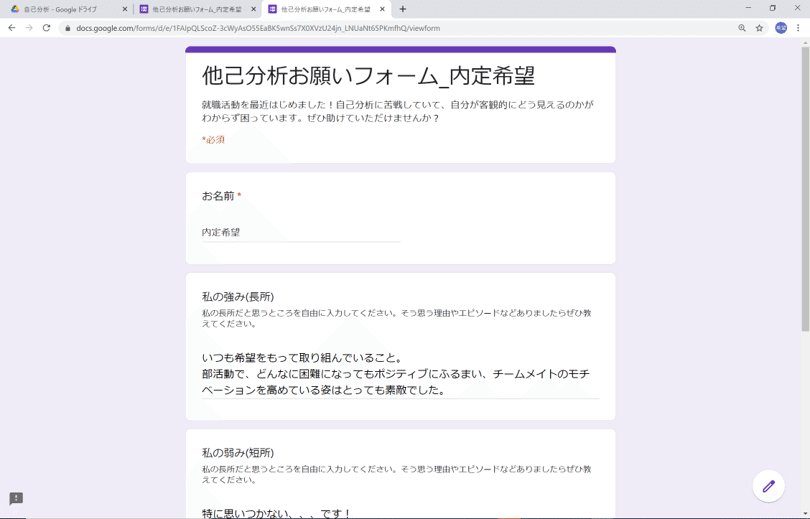Click the 私の弱み(短所) question heading
Screen dimensions: 810x519
click(x=238, y=453)
